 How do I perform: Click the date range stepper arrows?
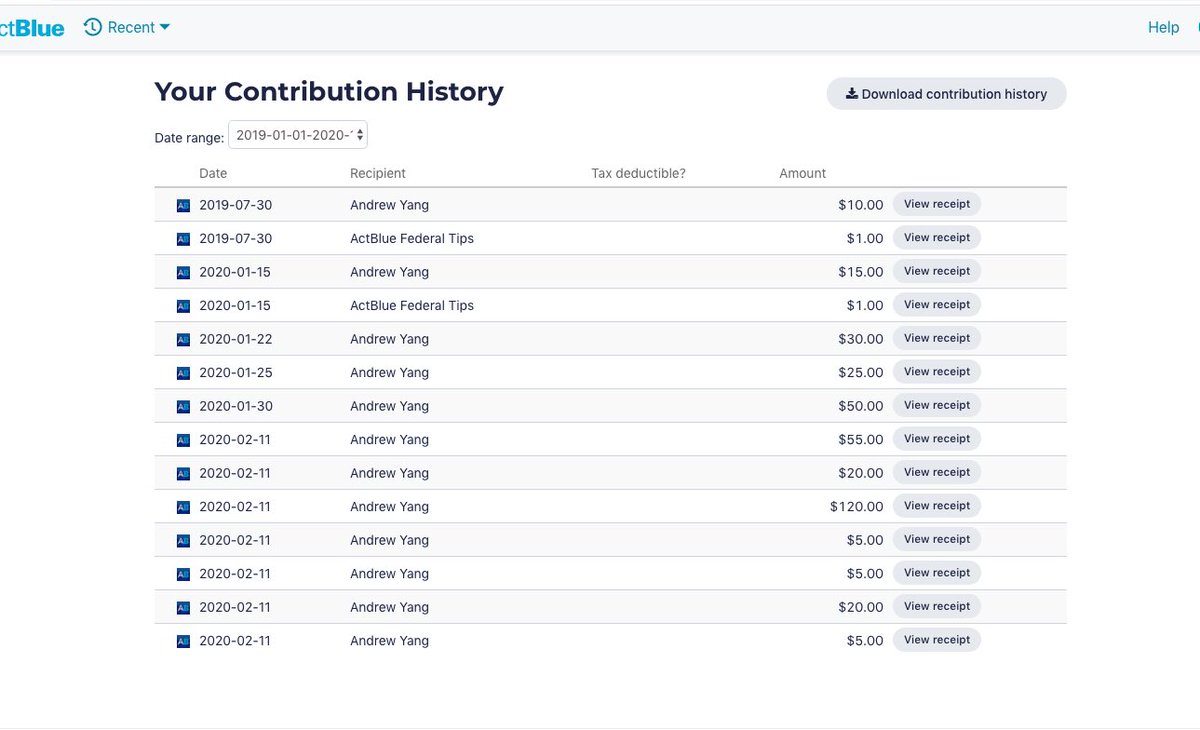(x=360, y=134)
